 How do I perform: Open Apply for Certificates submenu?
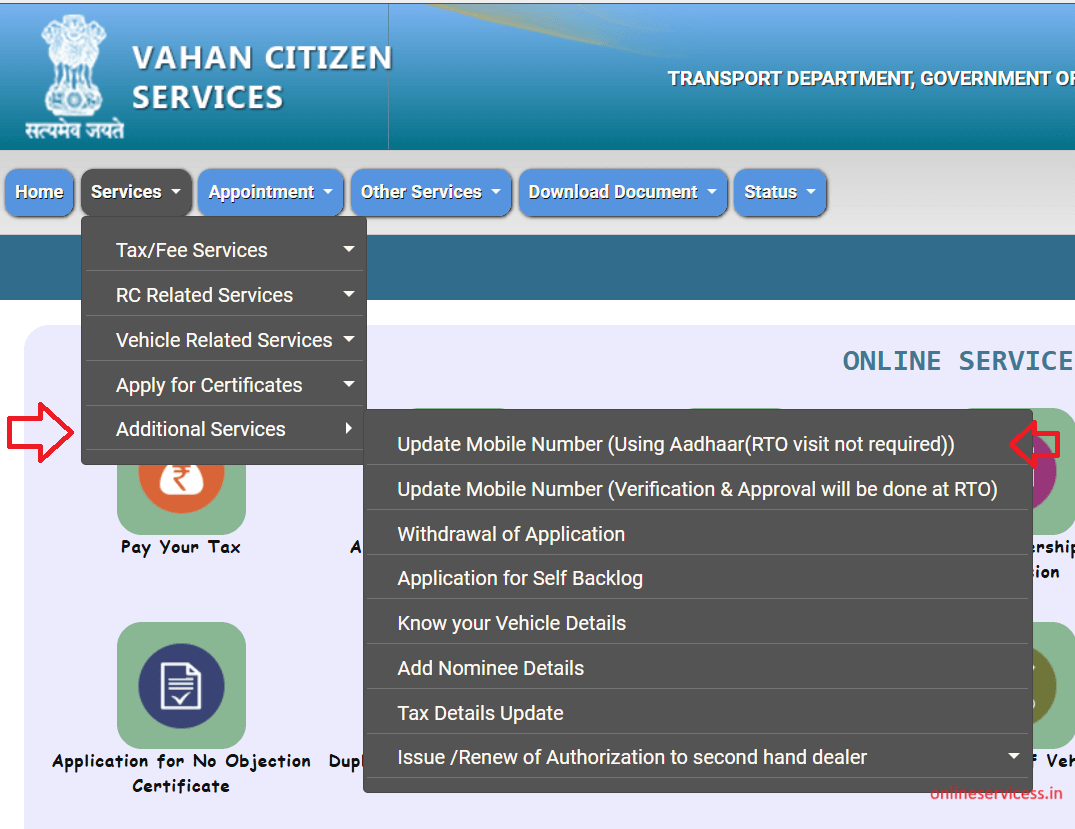224,385
